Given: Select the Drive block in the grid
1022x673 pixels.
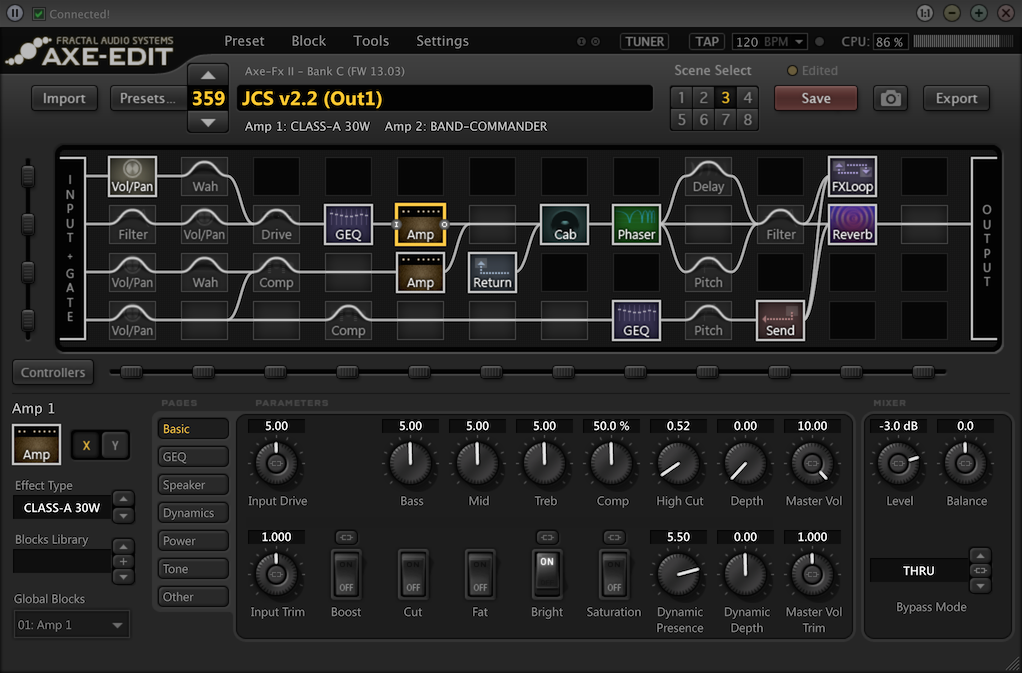Looking at the screenshot, I should point(276,224).
